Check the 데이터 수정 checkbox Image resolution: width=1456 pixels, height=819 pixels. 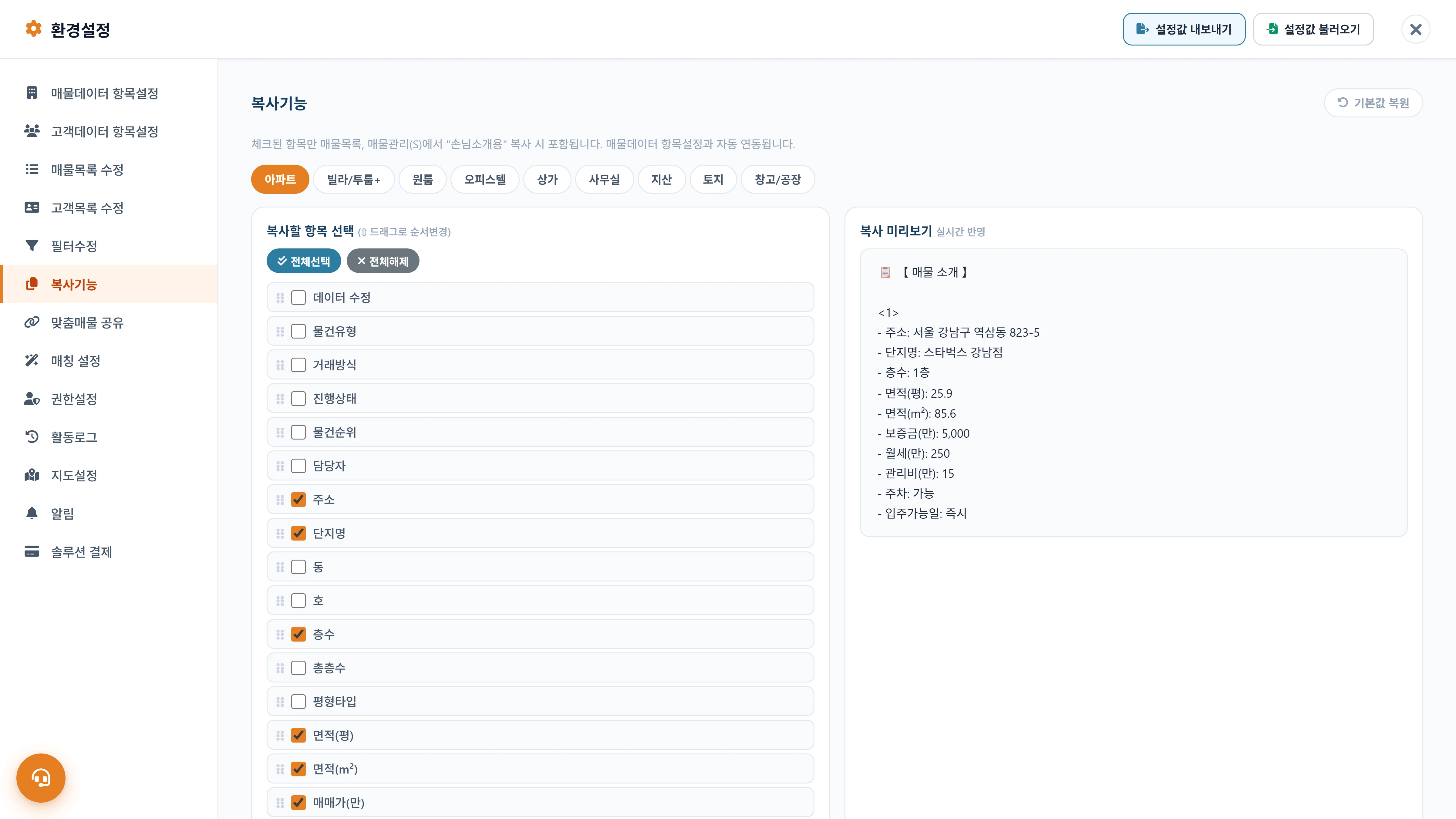(298, 297)
